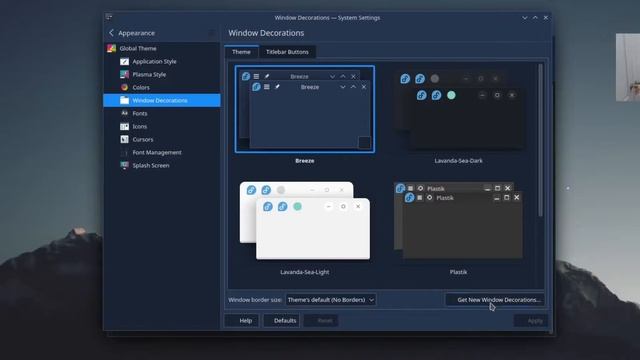Viewport: 640px width, 360px height.
Task: Click the edit button on Breeze preview
Action: pyautogui.click(x=364, y=142)
